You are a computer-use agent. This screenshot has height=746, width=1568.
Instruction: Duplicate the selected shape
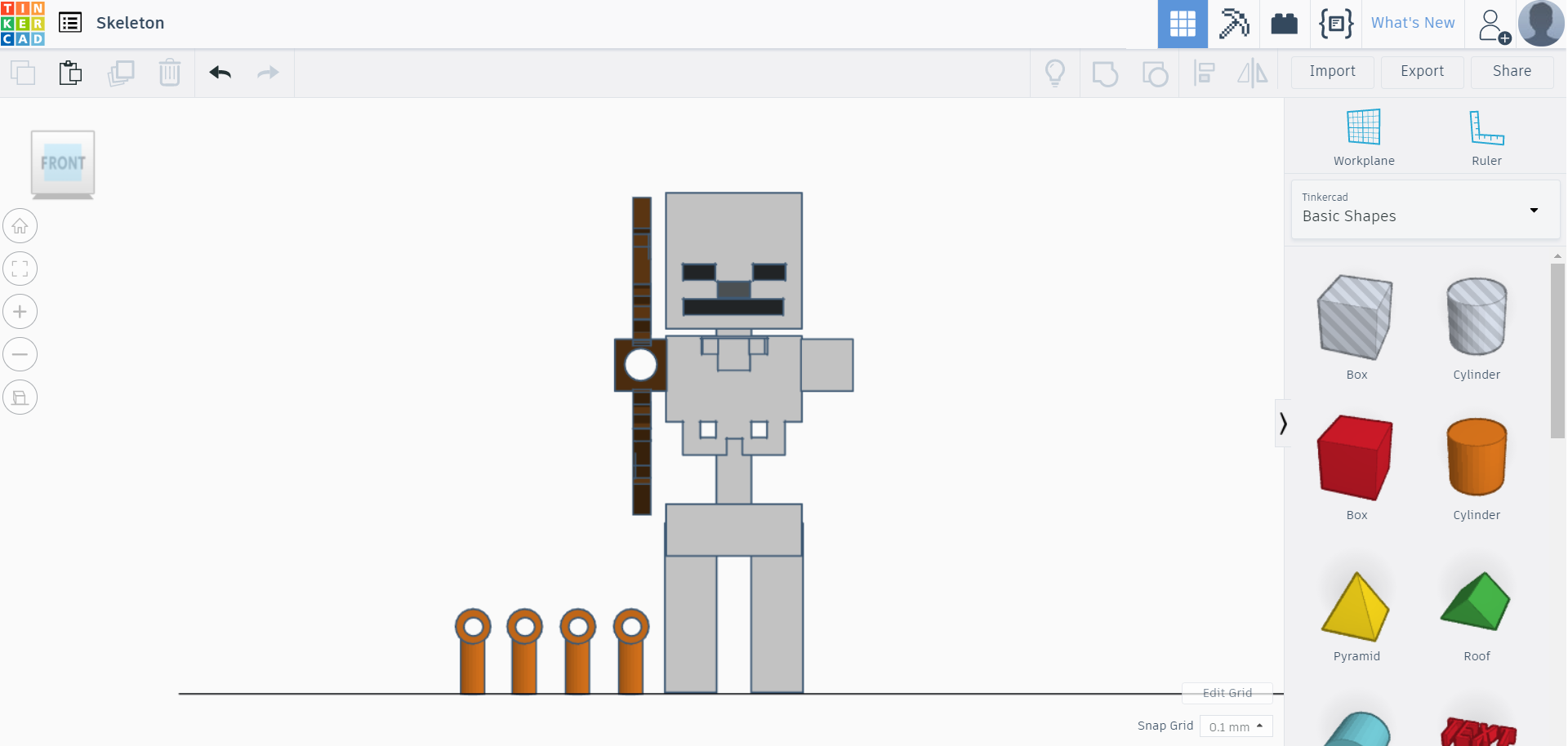click(x=121, y=73)
